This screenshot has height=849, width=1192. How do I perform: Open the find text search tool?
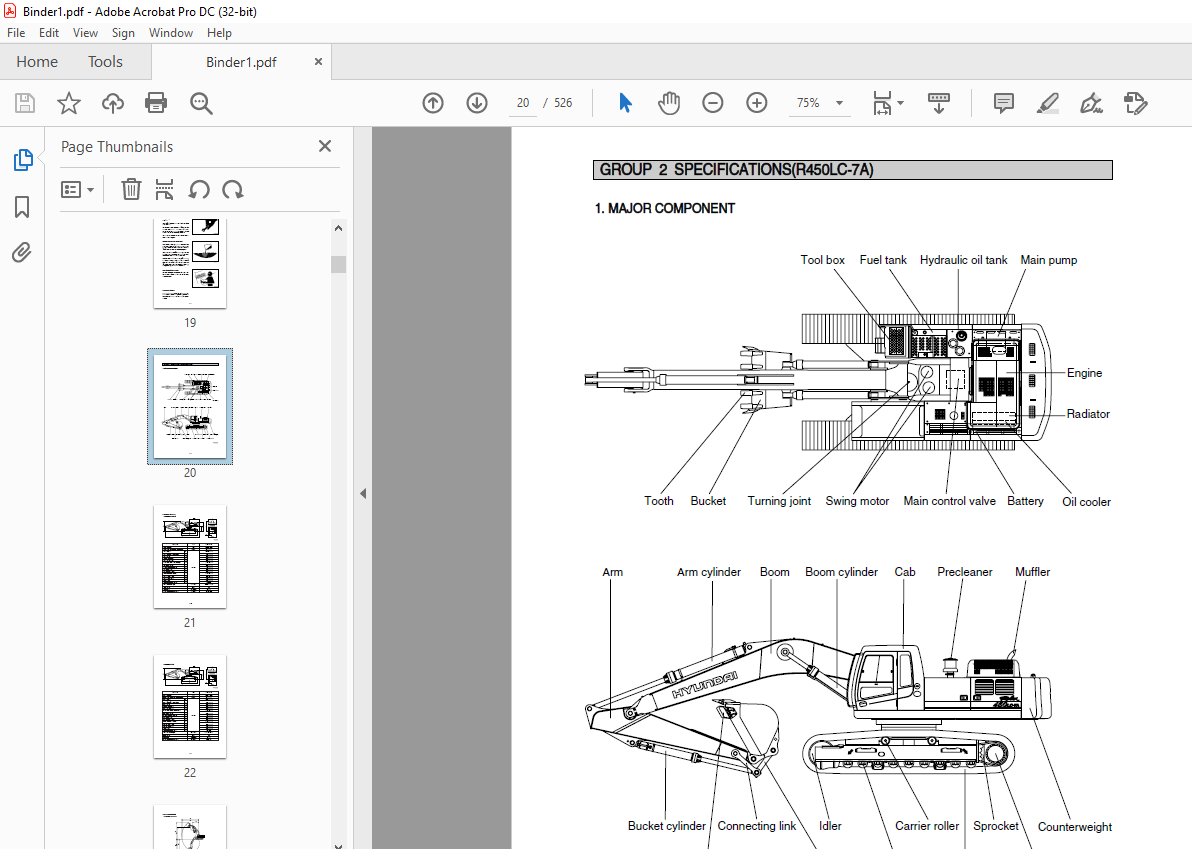201,103
